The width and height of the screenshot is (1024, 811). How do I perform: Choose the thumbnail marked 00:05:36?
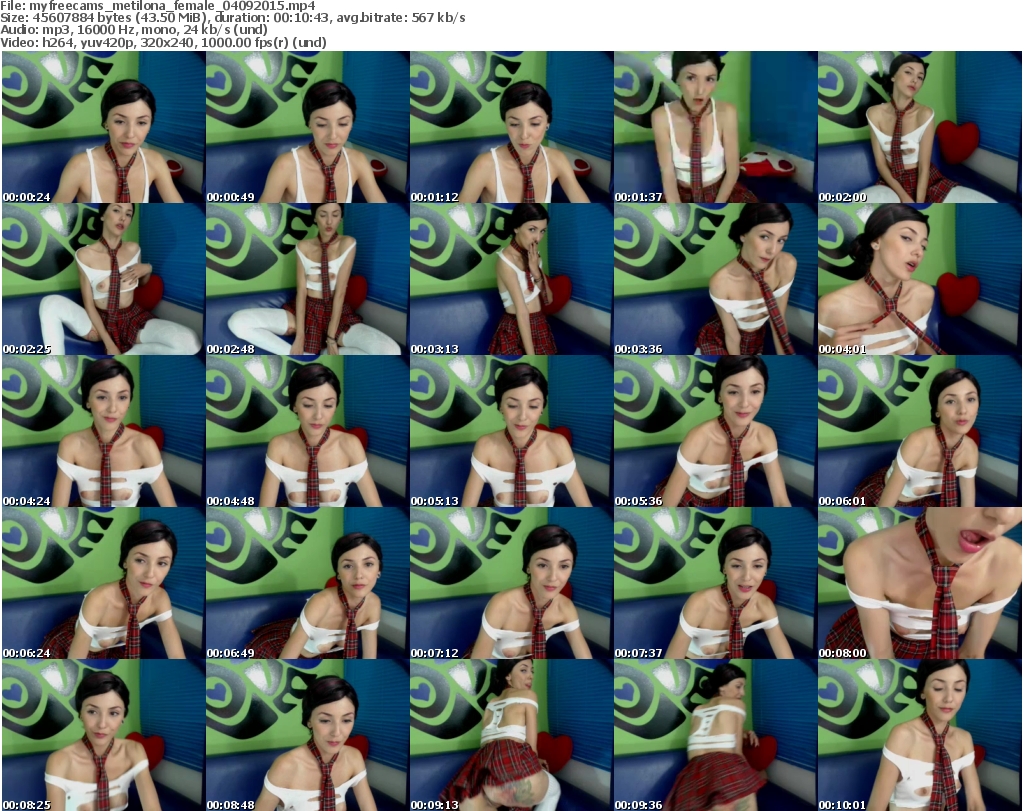tap(715, 431)
